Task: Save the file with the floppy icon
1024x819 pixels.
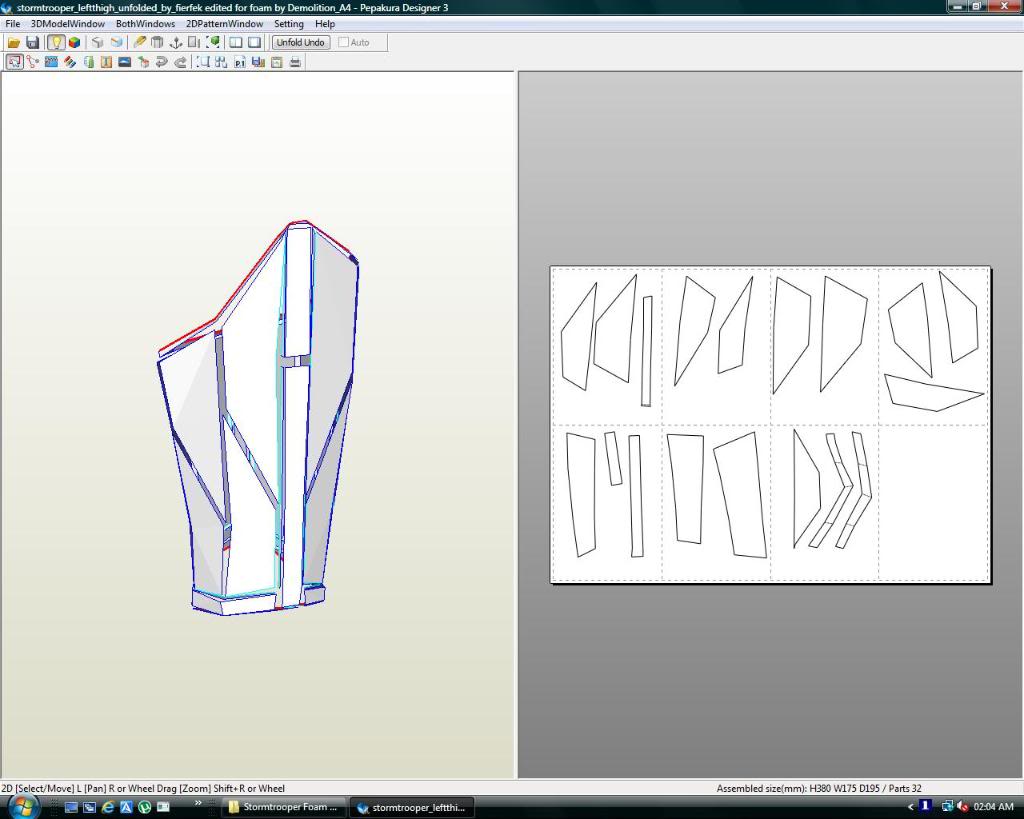Action: click(x=32, y=42)
